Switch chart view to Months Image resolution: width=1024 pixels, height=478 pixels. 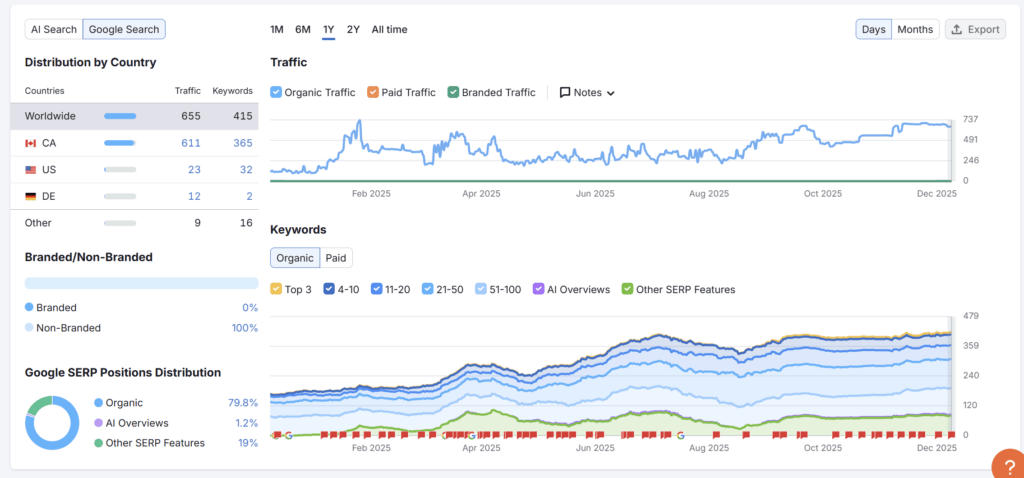[914, 29]
